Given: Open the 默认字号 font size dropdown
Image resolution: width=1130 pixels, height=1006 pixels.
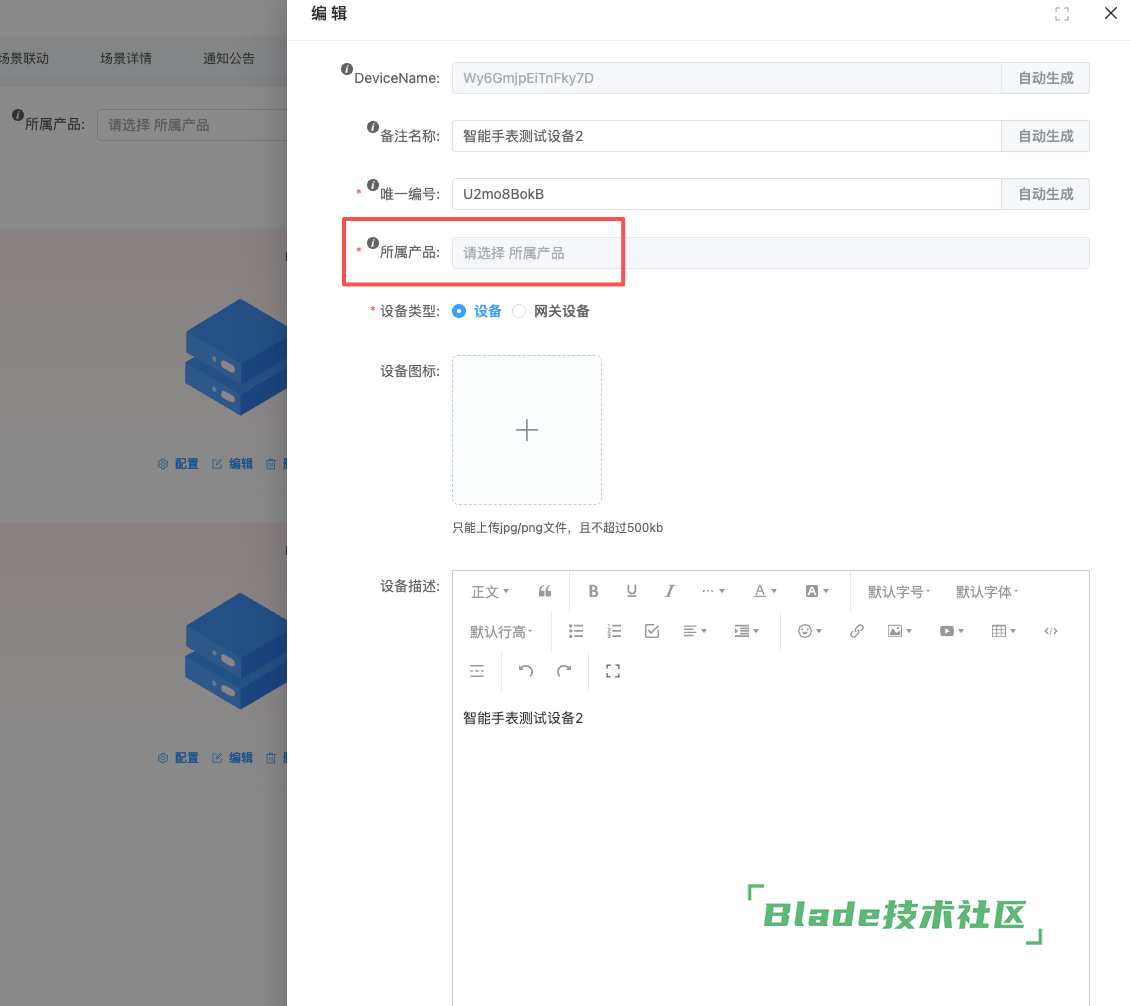Looking at the screenshot, I should (898, 591).
